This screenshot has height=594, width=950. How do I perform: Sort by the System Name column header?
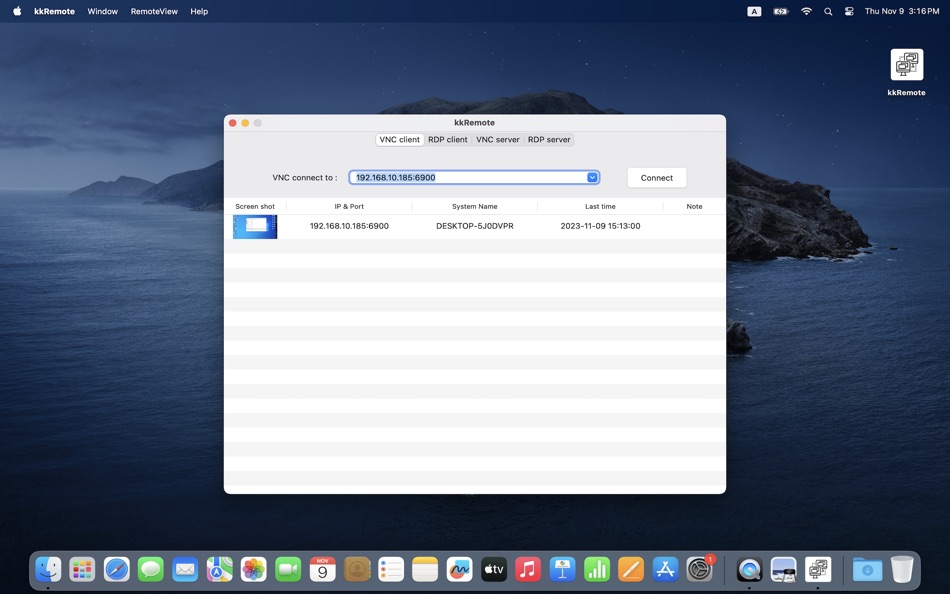[x=474, y=206]
